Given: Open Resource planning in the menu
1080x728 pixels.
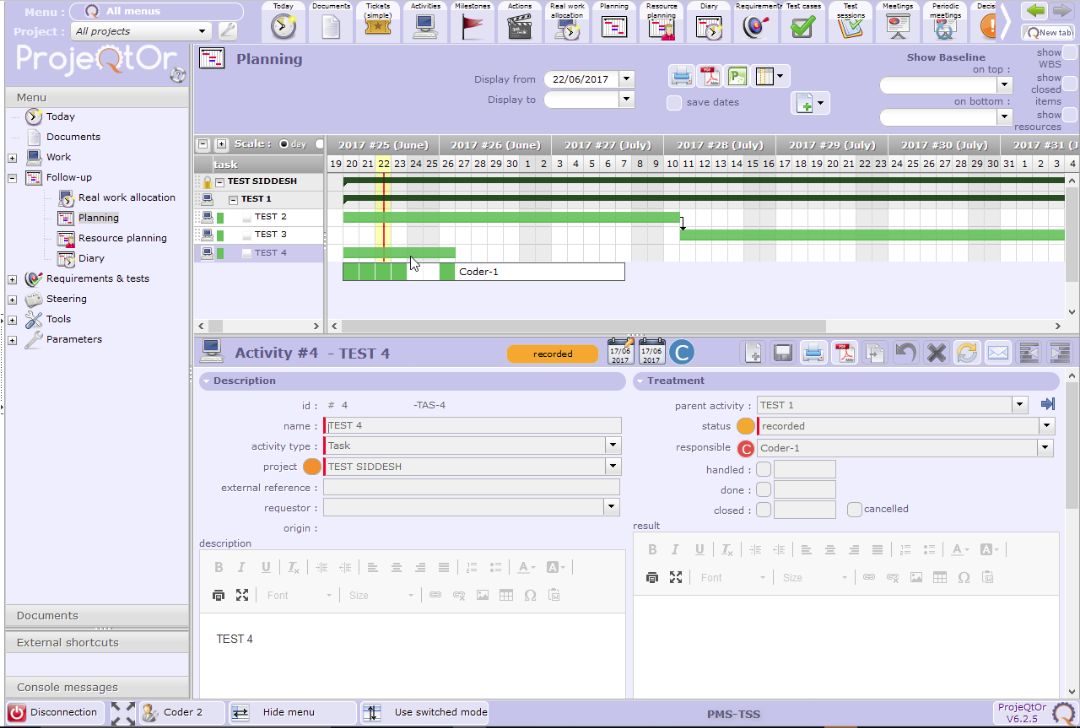Looking at the screenshot, I should [122, 238].
